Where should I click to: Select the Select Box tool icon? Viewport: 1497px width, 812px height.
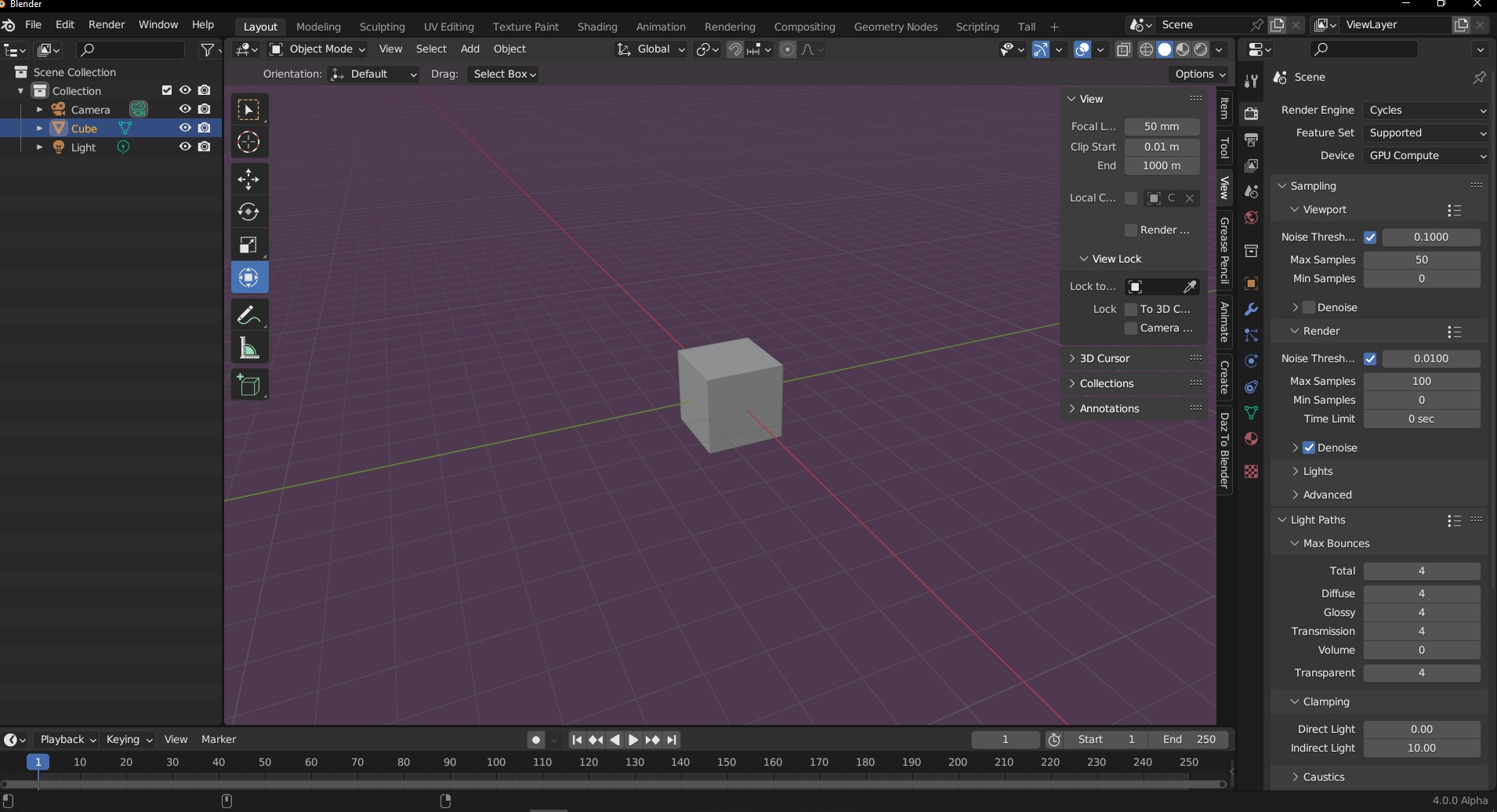point(249,110)
